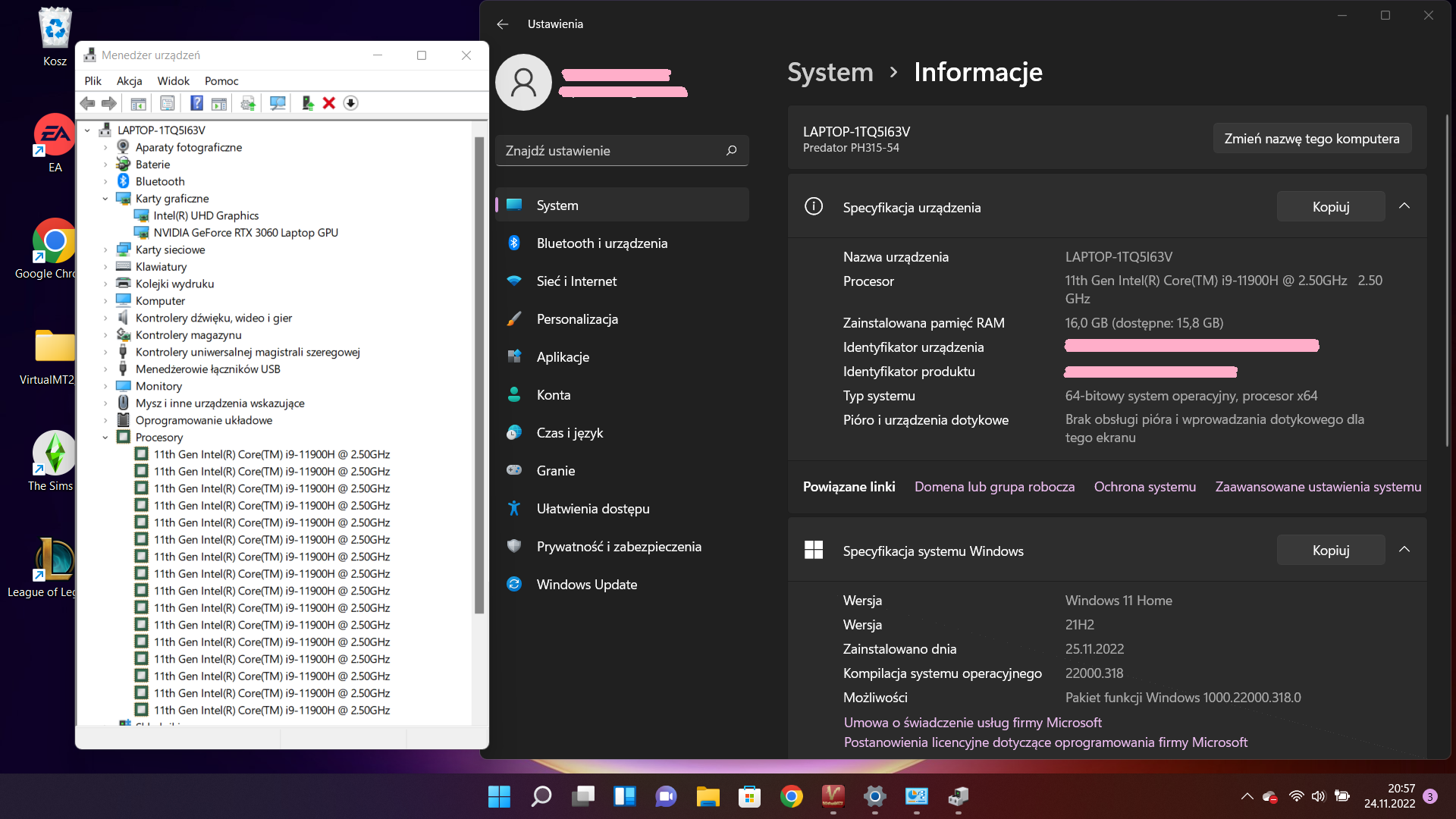This screenshot has width=1456, height=819.
Task: Click Scan for hardware changes icon
Action: (x=278, y=103)
